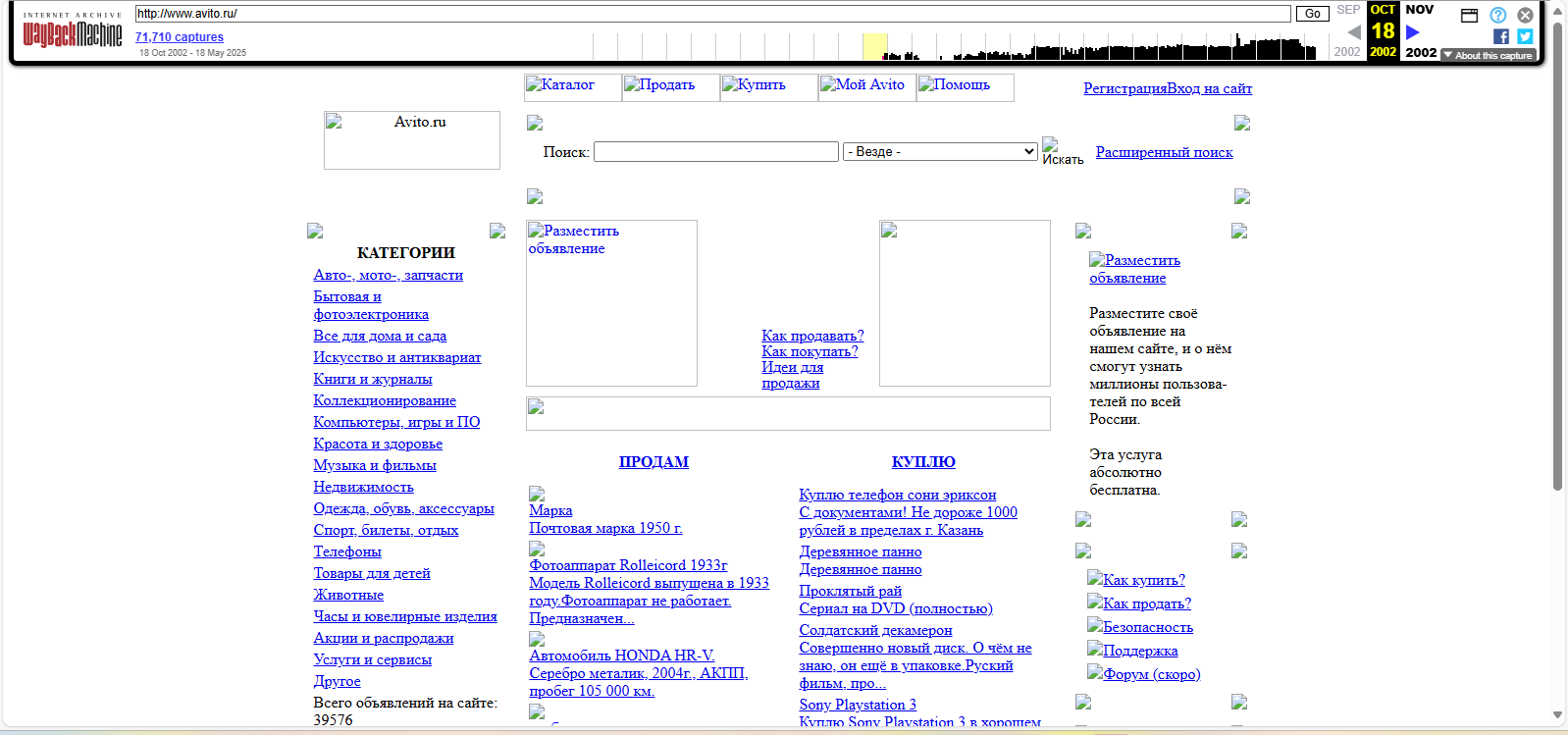Open Как продавать? link
1568x735 pixels.
click(x=812, y=336)
